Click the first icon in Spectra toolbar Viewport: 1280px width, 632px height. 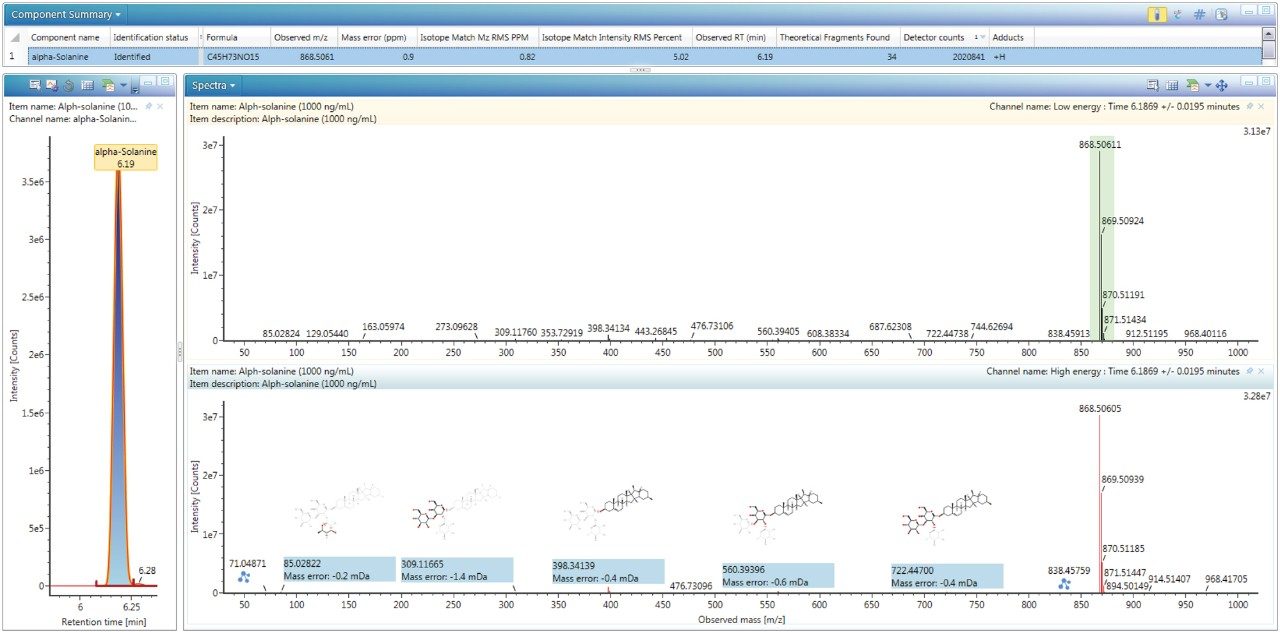tap(1153, 86)
